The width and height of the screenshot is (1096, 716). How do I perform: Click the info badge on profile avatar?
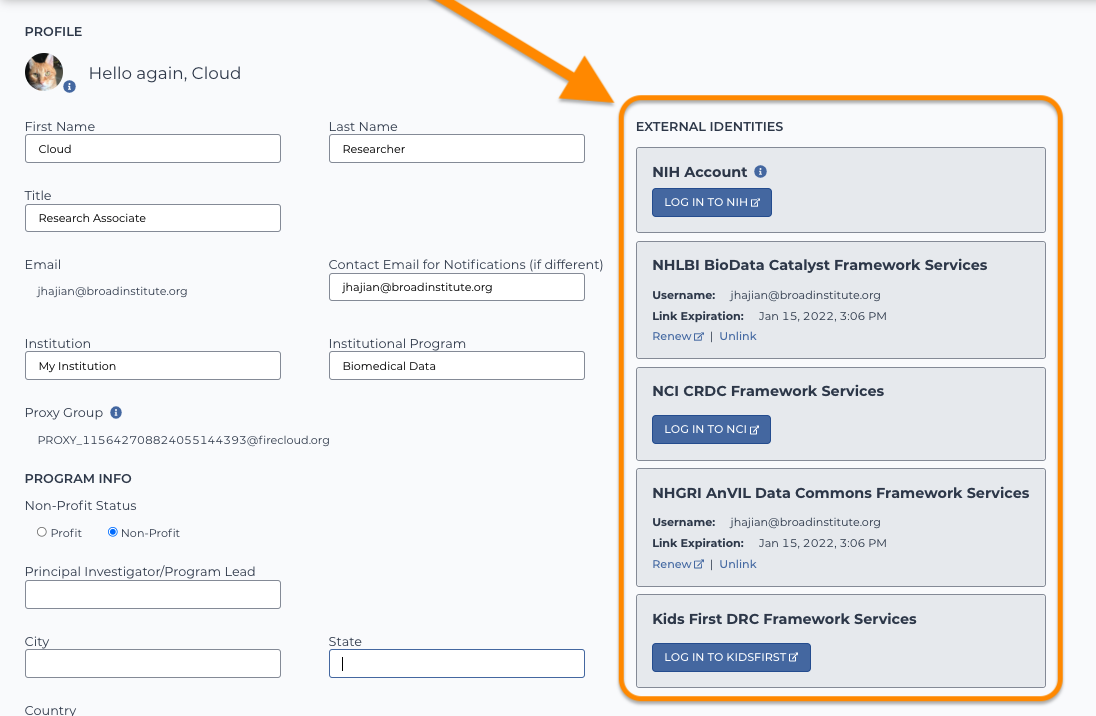tap(69, 87)
